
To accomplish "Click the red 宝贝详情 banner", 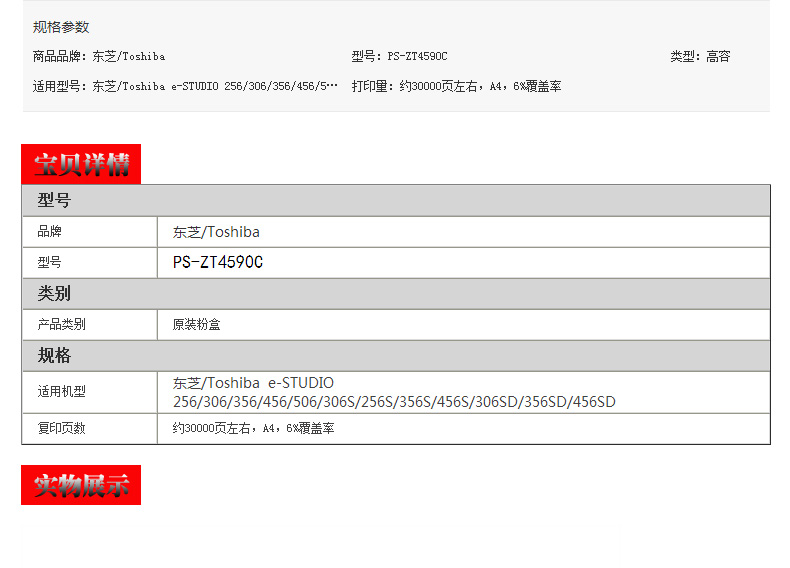I will coord(81,164).
